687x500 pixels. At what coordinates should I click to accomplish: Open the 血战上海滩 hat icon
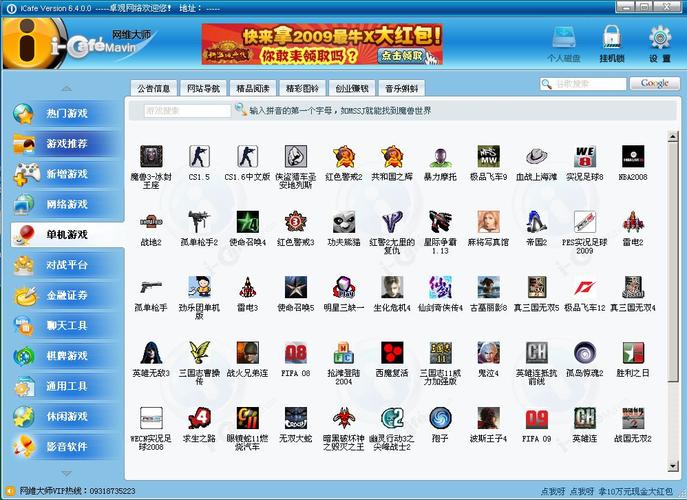tap(537, 156)
